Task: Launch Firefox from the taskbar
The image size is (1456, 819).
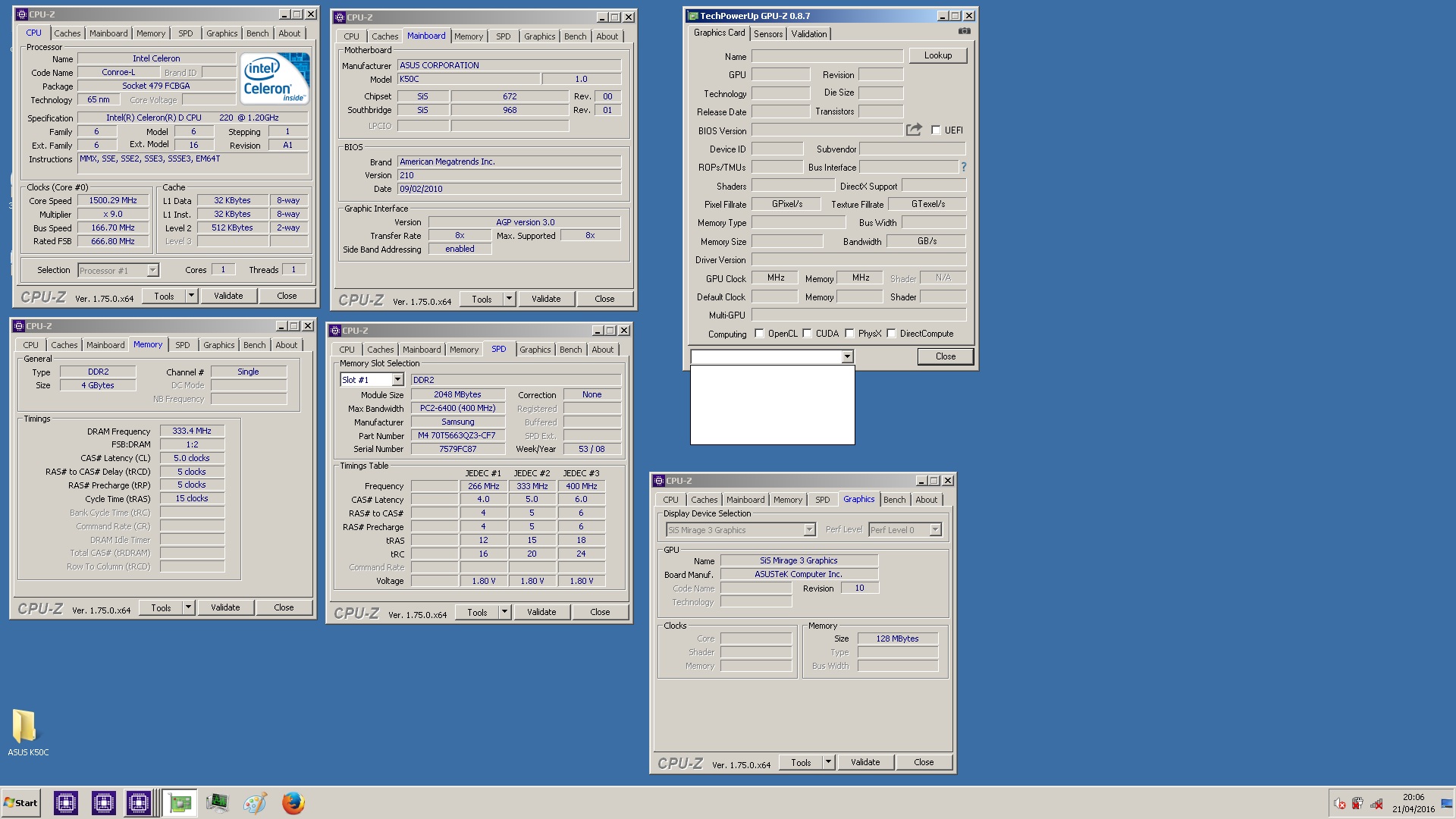Action: 293,803
